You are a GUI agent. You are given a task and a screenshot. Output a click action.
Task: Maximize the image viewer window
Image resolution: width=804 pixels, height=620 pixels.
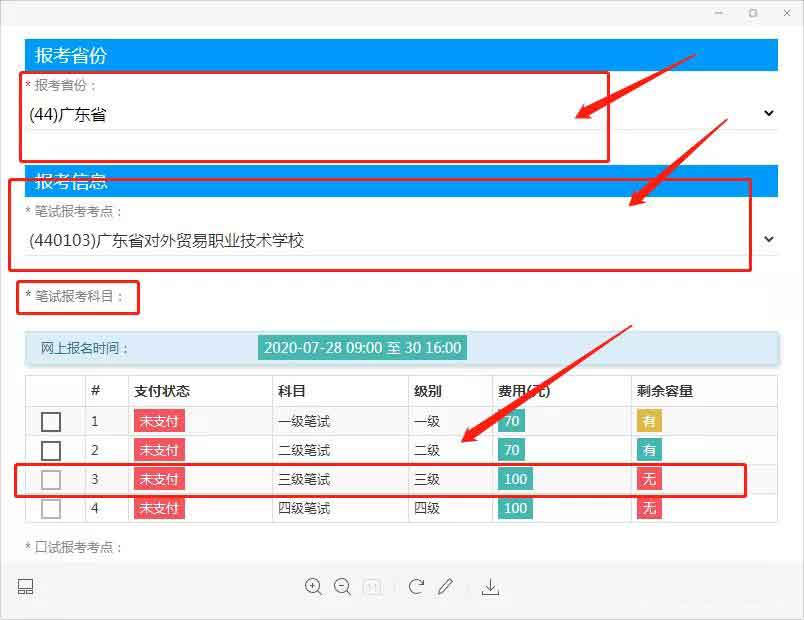[753, 13]
